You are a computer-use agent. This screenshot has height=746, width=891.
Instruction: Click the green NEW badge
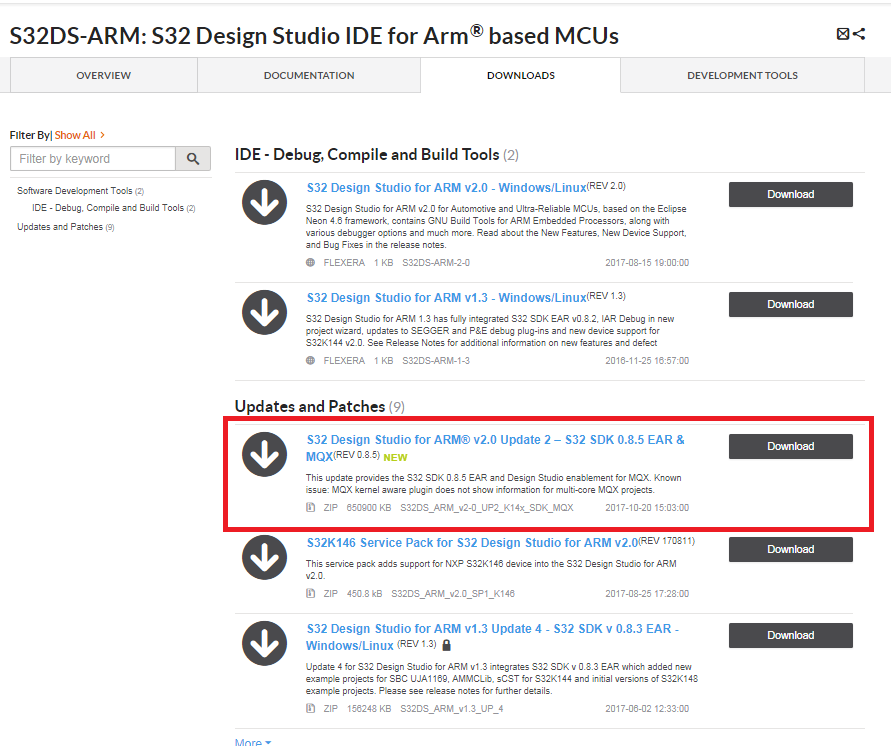(395, 457)
